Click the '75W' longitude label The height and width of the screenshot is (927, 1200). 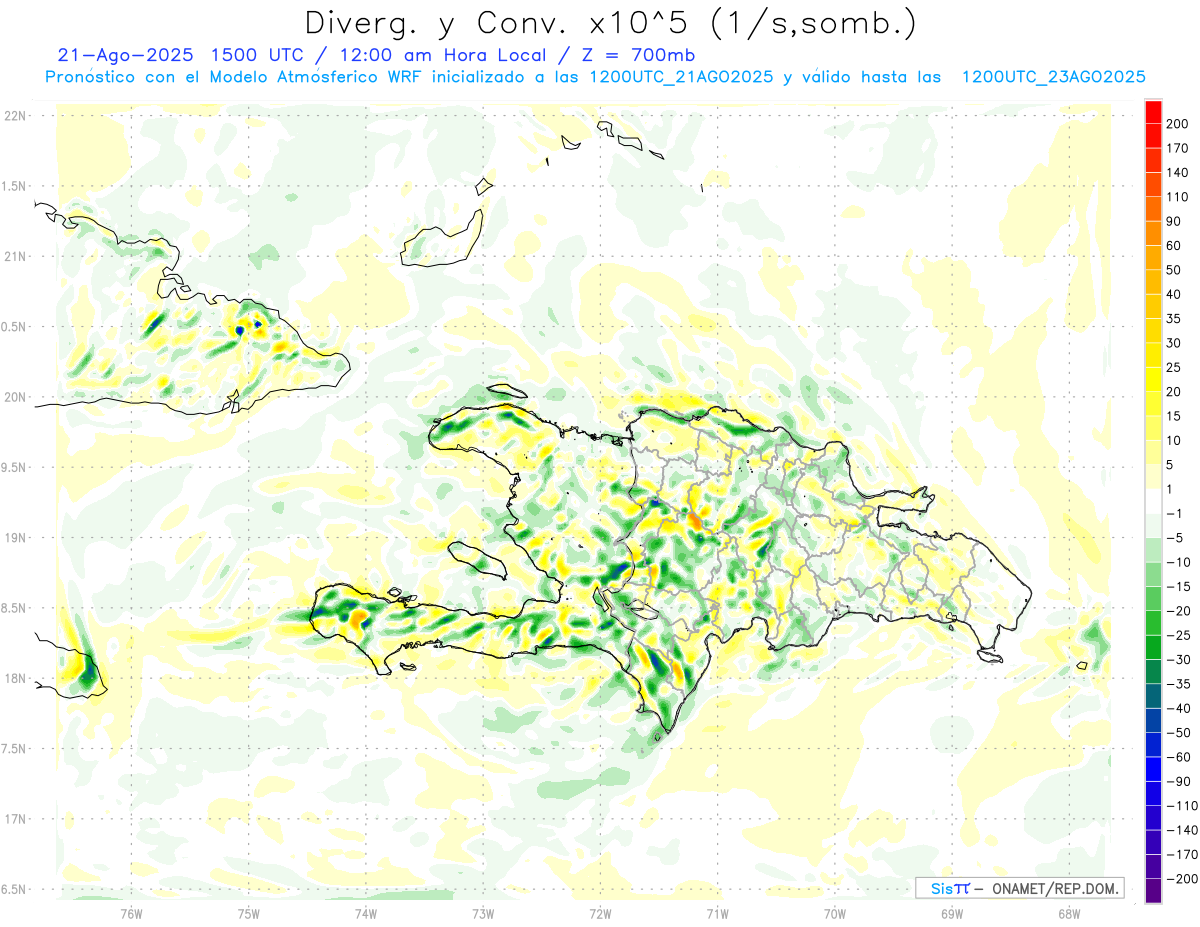point(249,913)
